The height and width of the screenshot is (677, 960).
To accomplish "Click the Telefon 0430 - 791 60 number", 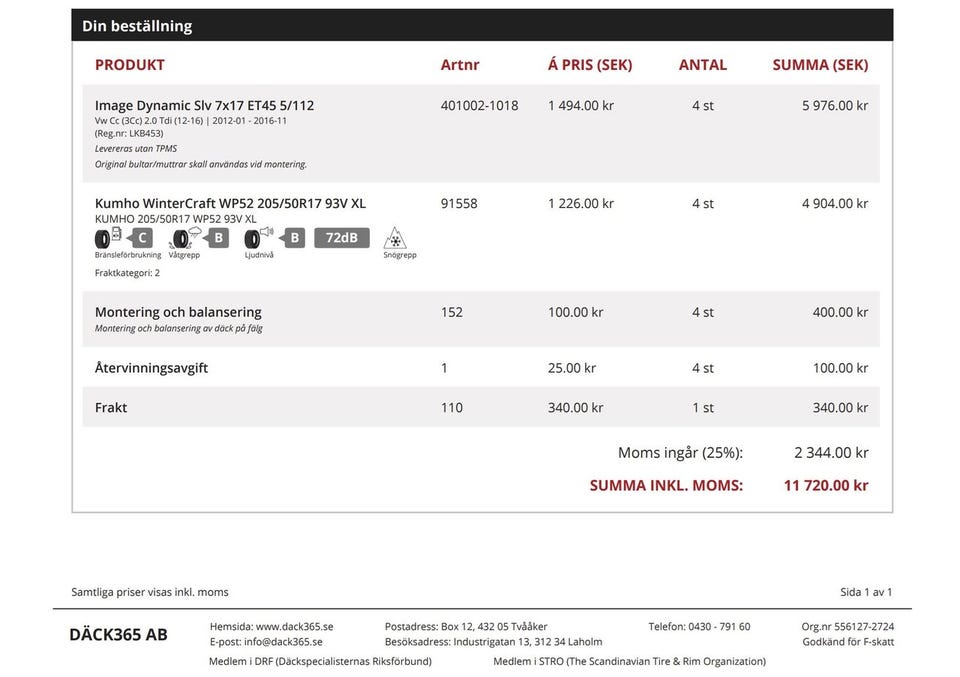I will click(x=699, y=627).
